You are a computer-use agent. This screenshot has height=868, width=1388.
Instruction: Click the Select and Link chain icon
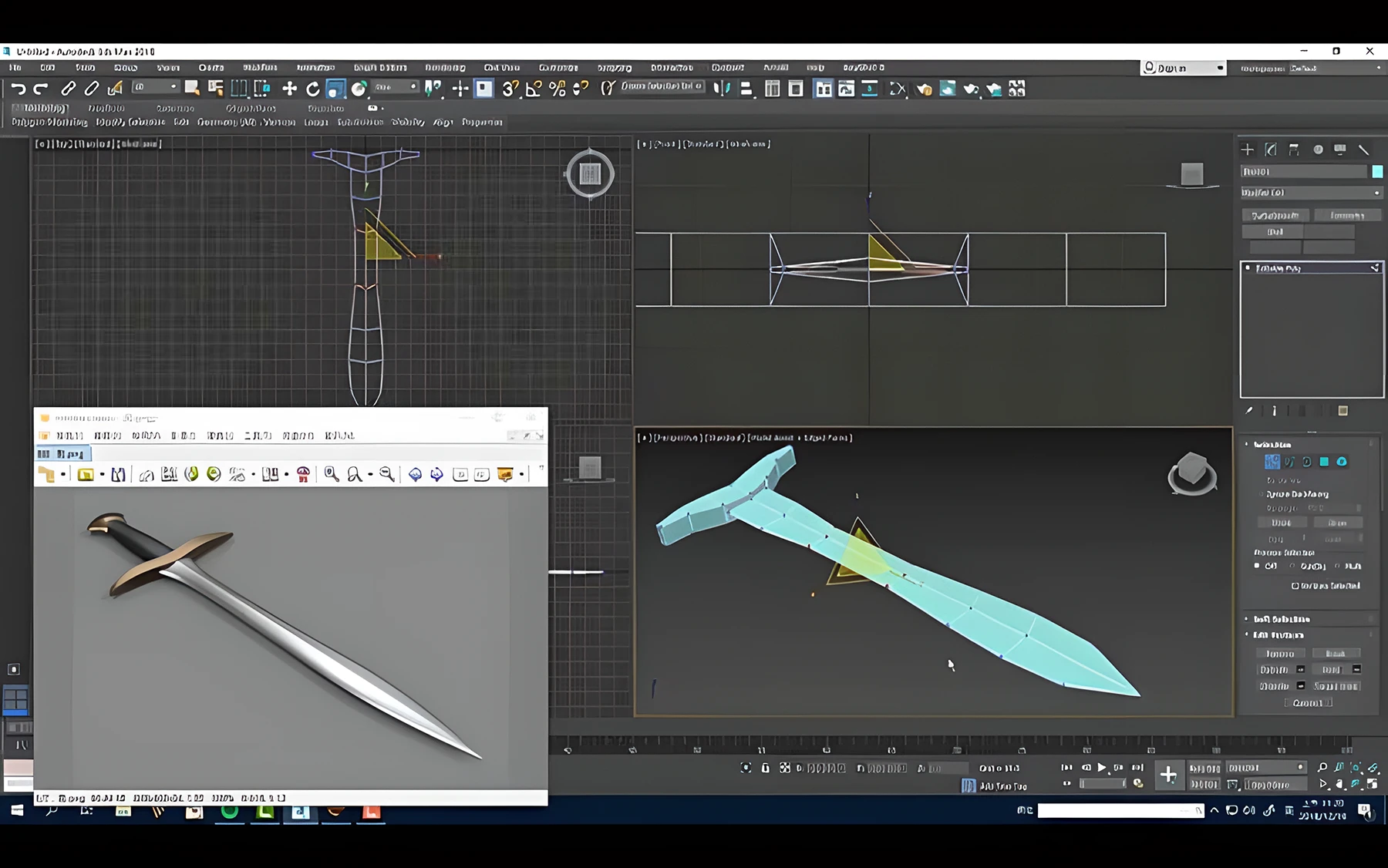[x=68, y=89]
